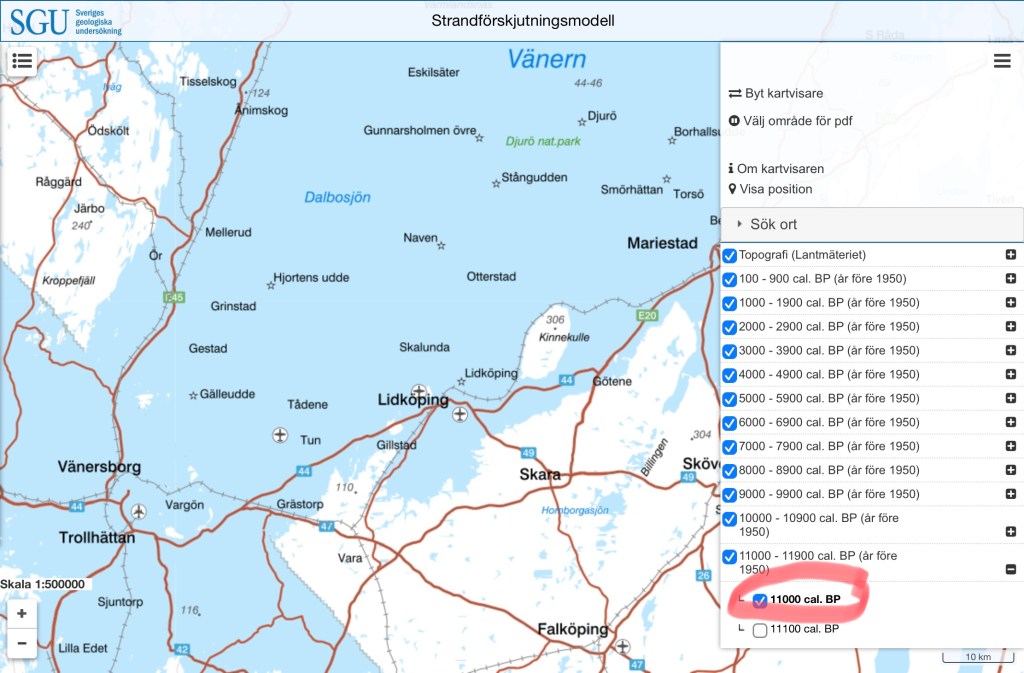Image resolution: width=1024 pixels, height=673 pixels.
Task: Disable the 11000 cal. BP sublayer
Action: [x=760, y=600]
